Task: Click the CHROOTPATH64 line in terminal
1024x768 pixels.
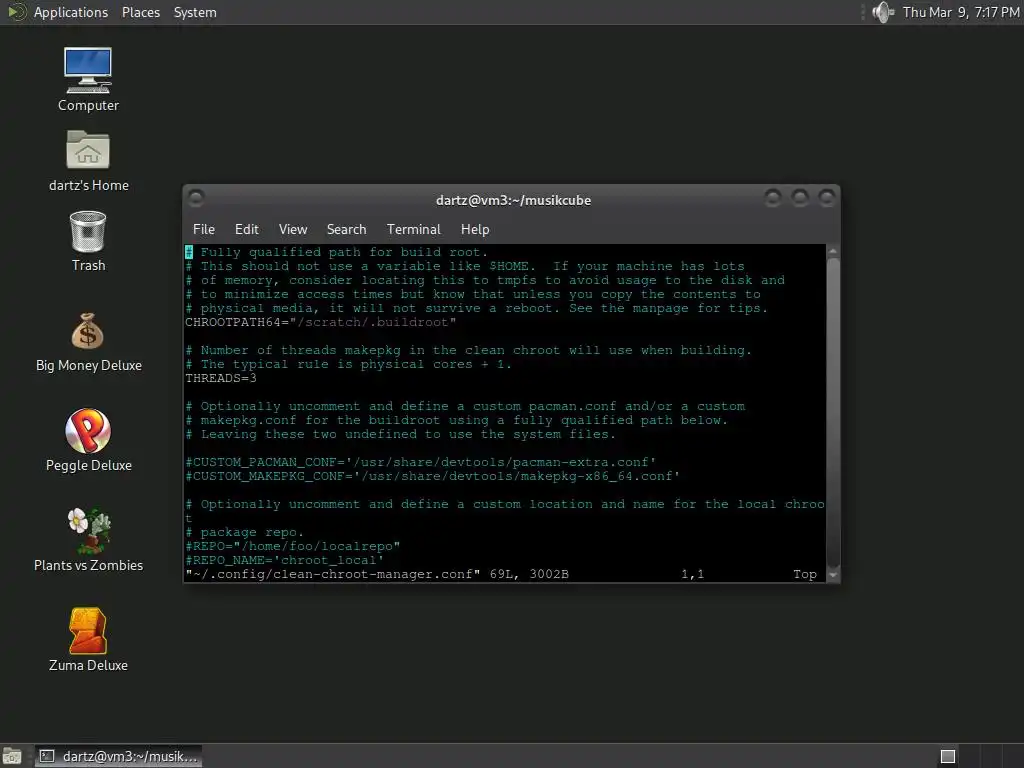Action: [321, 322]
